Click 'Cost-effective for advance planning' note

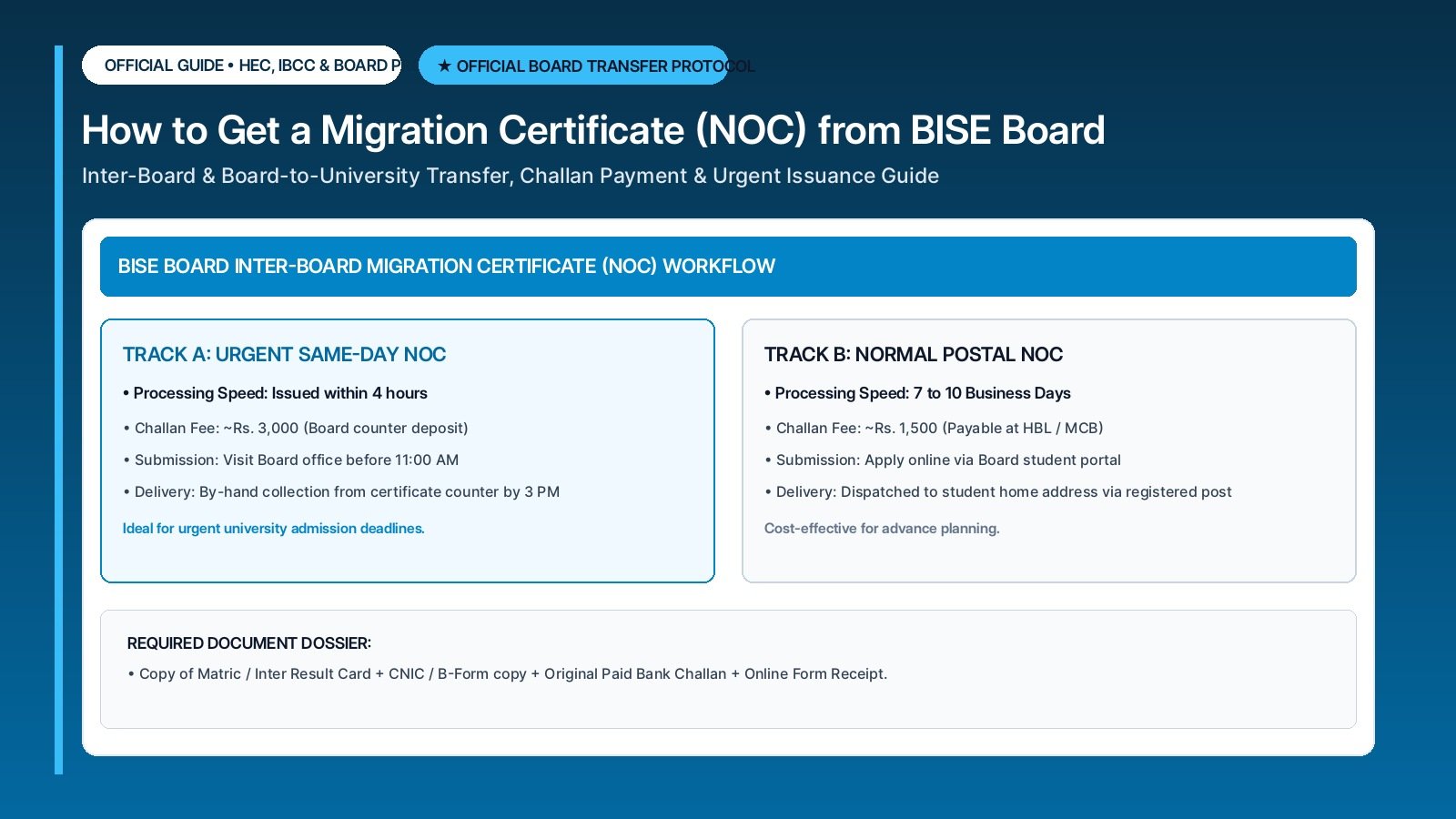pyautogui.click(x=882, y=529)
